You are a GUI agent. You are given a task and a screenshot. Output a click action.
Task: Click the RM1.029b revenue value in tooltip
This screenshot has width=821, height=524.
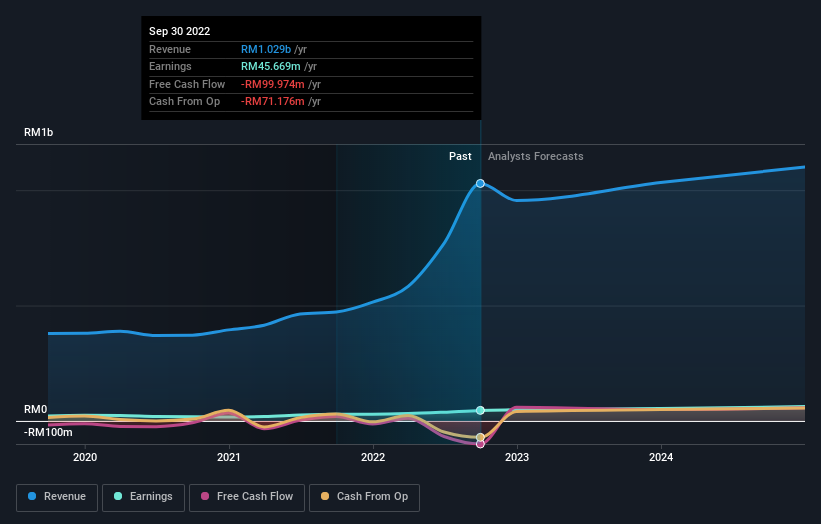click(266, 49)
